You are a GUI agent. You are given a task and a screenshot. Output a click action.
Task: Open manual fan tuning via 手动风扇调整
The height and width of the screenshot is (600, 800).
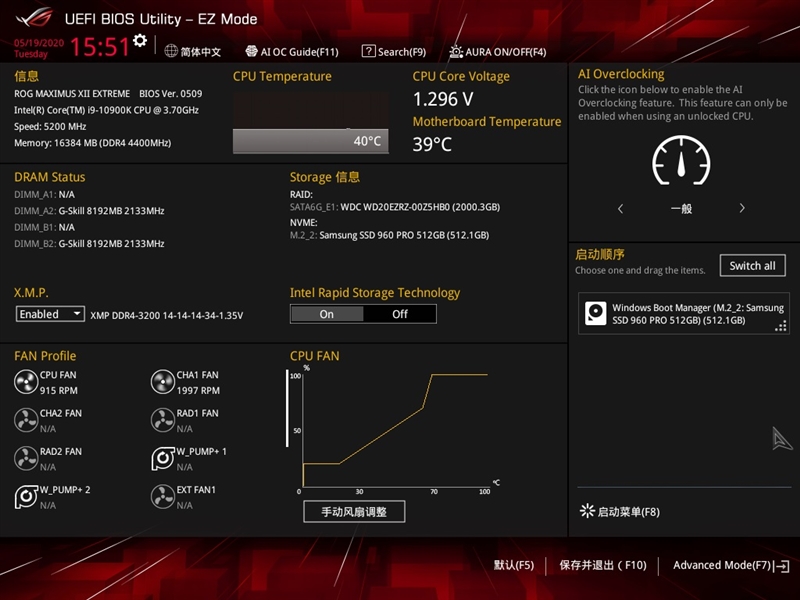pyautogui.click(x=354, y=511)
